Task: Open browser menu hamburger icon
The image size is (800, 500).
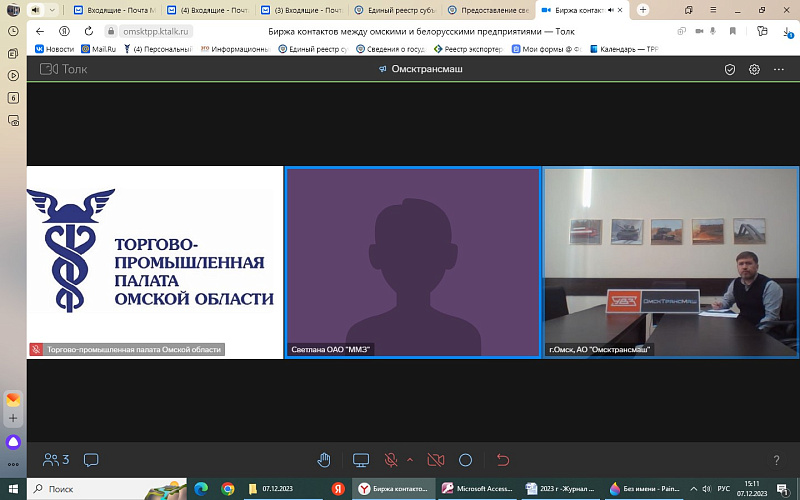Action: (713, 10)
